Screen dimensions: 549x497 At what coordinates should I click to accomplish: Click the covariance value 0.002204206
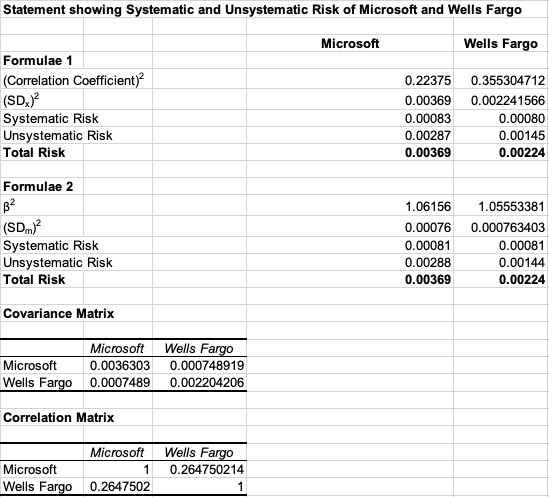click(x=207, y=383)
